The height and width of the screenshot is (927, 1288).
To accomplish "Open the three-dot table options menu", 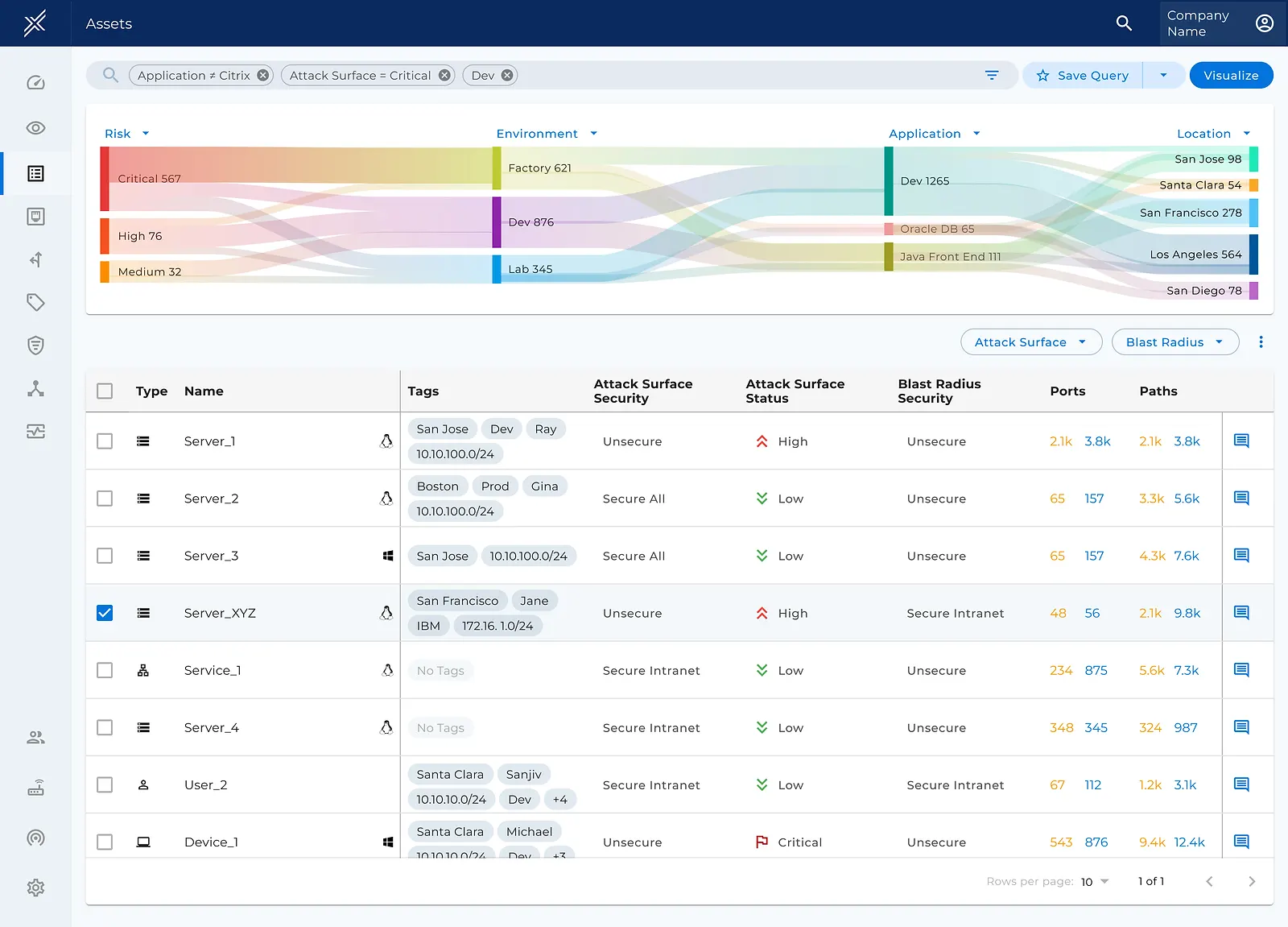I will point(1261,342).
